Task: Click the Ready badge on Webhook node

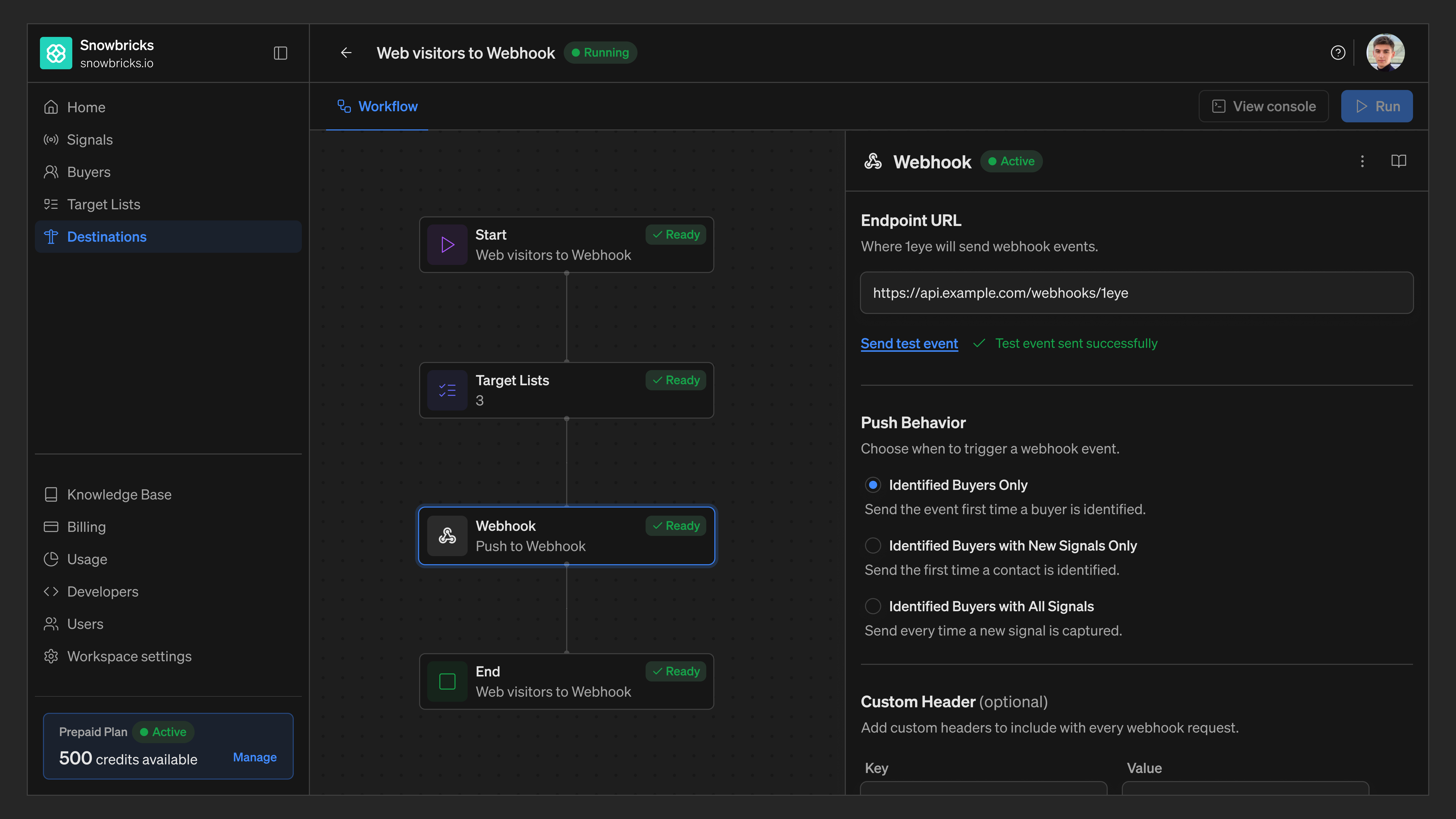Action: tap(675, 526)
